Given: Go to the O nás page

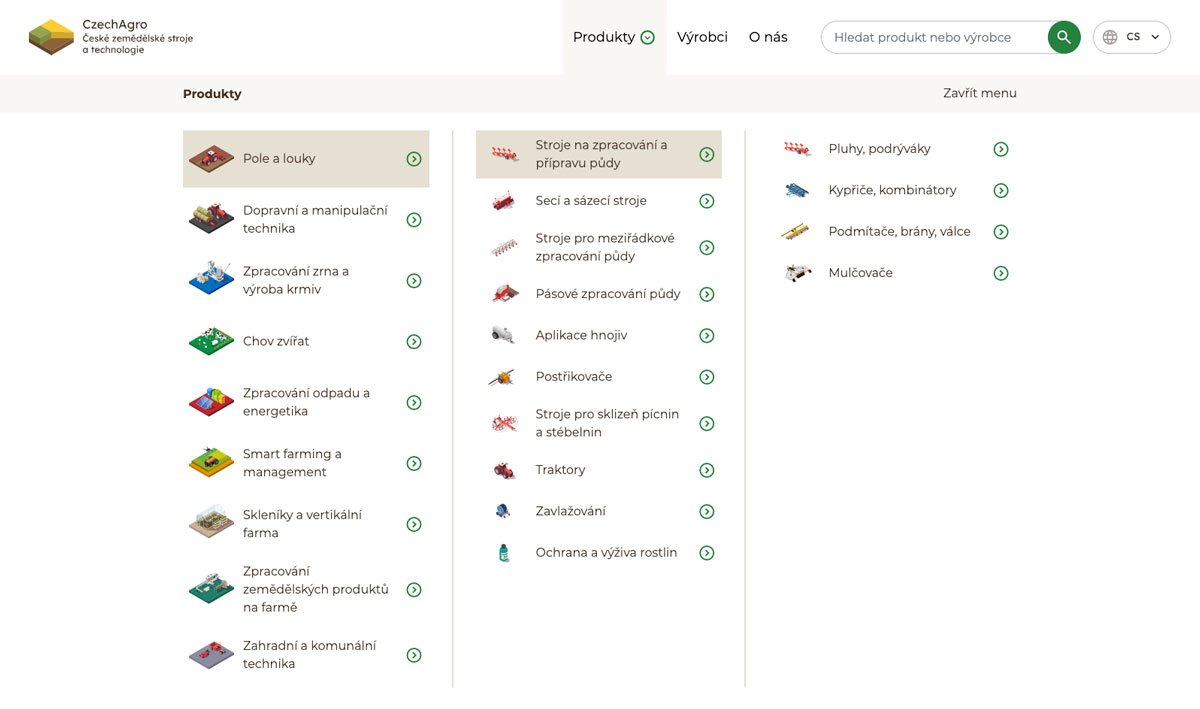Looking at the screenshot, I should (768, 37).
